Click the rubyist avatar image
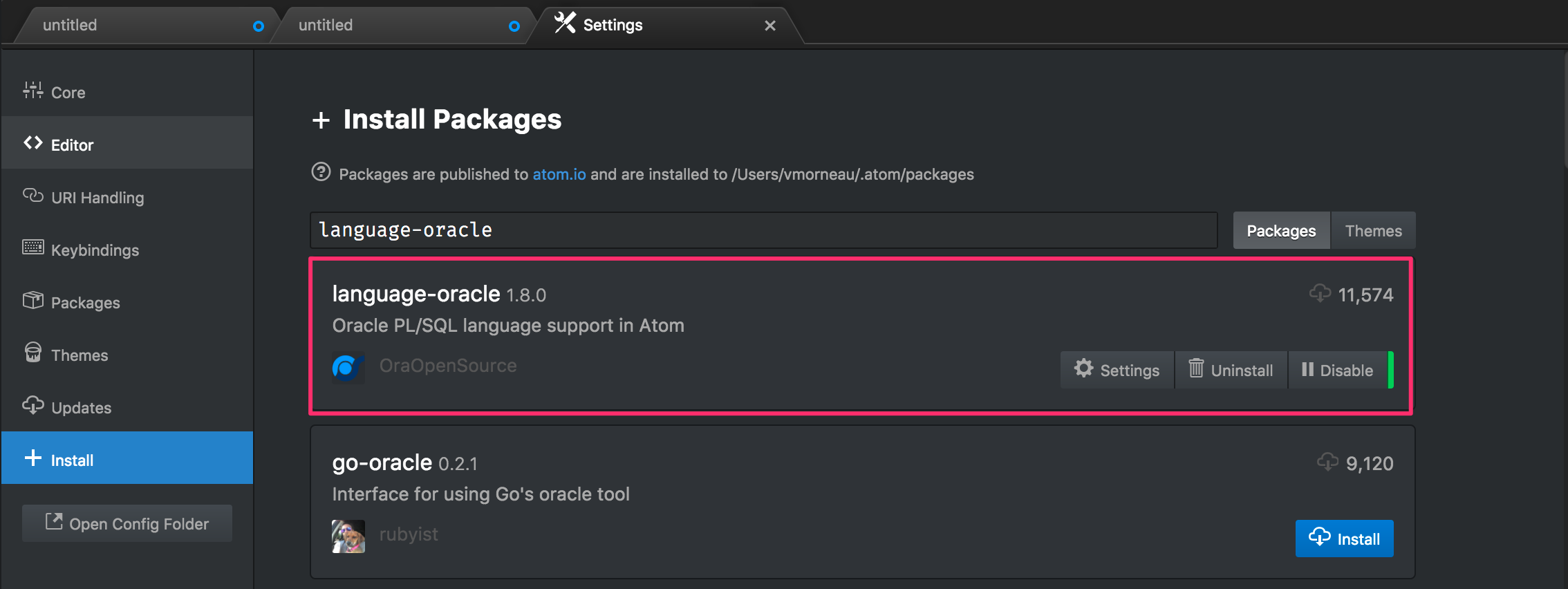Image resolution: width=1568 pixels, height=589 pixels. (348, 536)
